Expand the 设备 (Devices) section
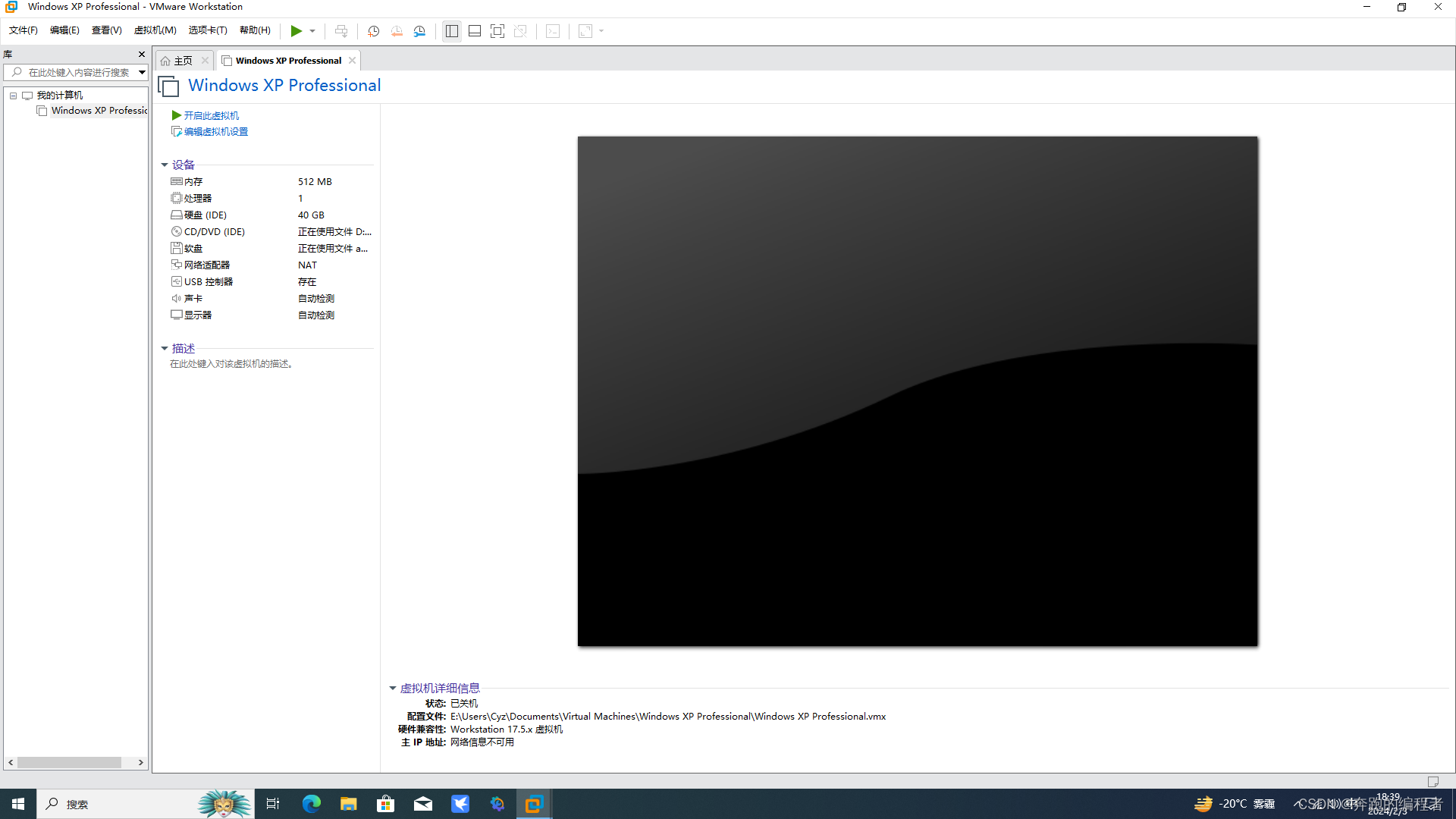The width and height of the screenshot is (1456, 819). coord(164,164)
